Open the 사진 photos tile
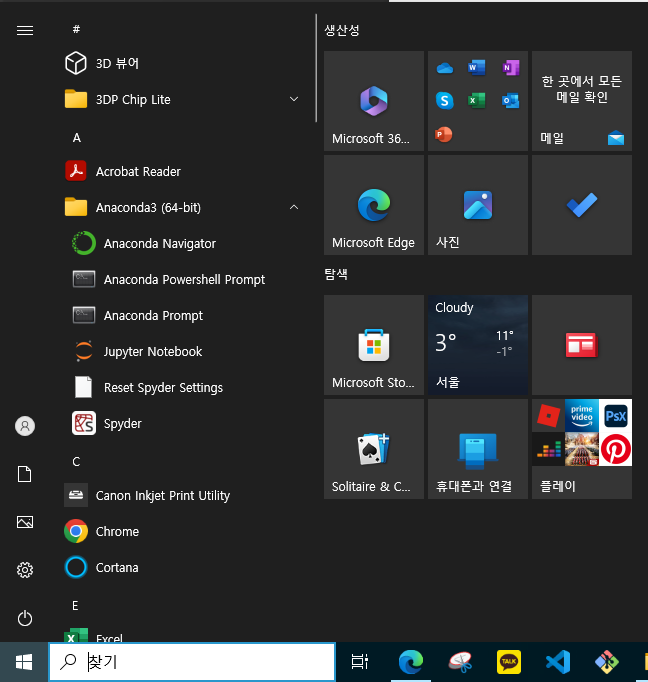 click(478, 205)
